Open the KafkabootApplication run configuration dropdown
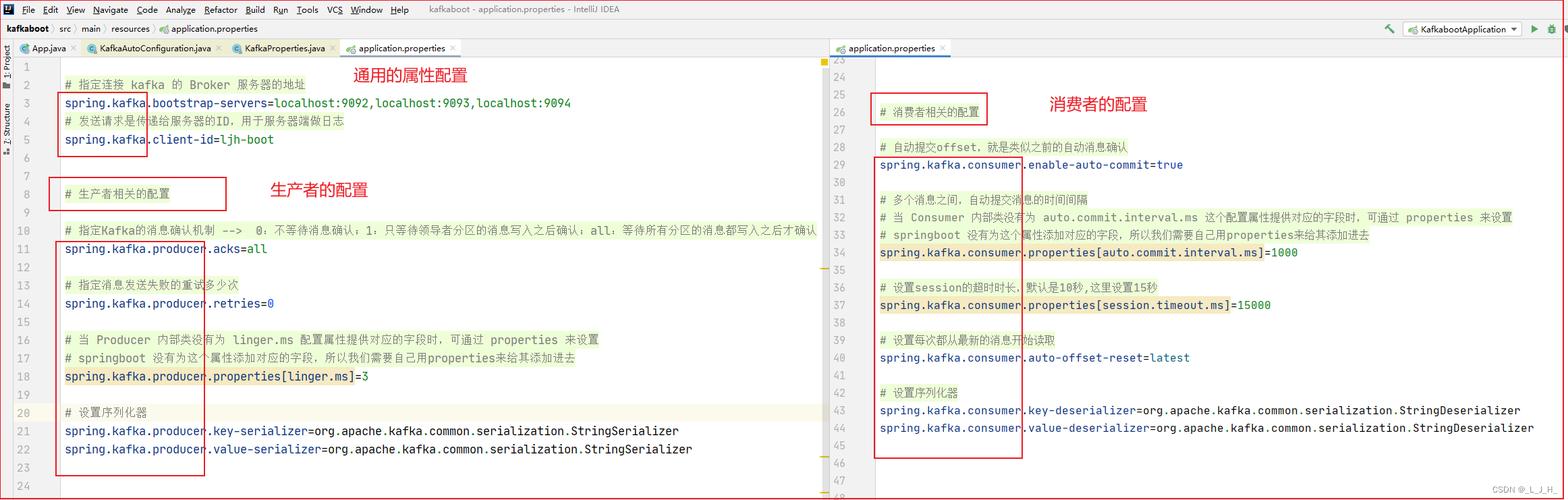1568x500 pixels. coord(1462,29)
